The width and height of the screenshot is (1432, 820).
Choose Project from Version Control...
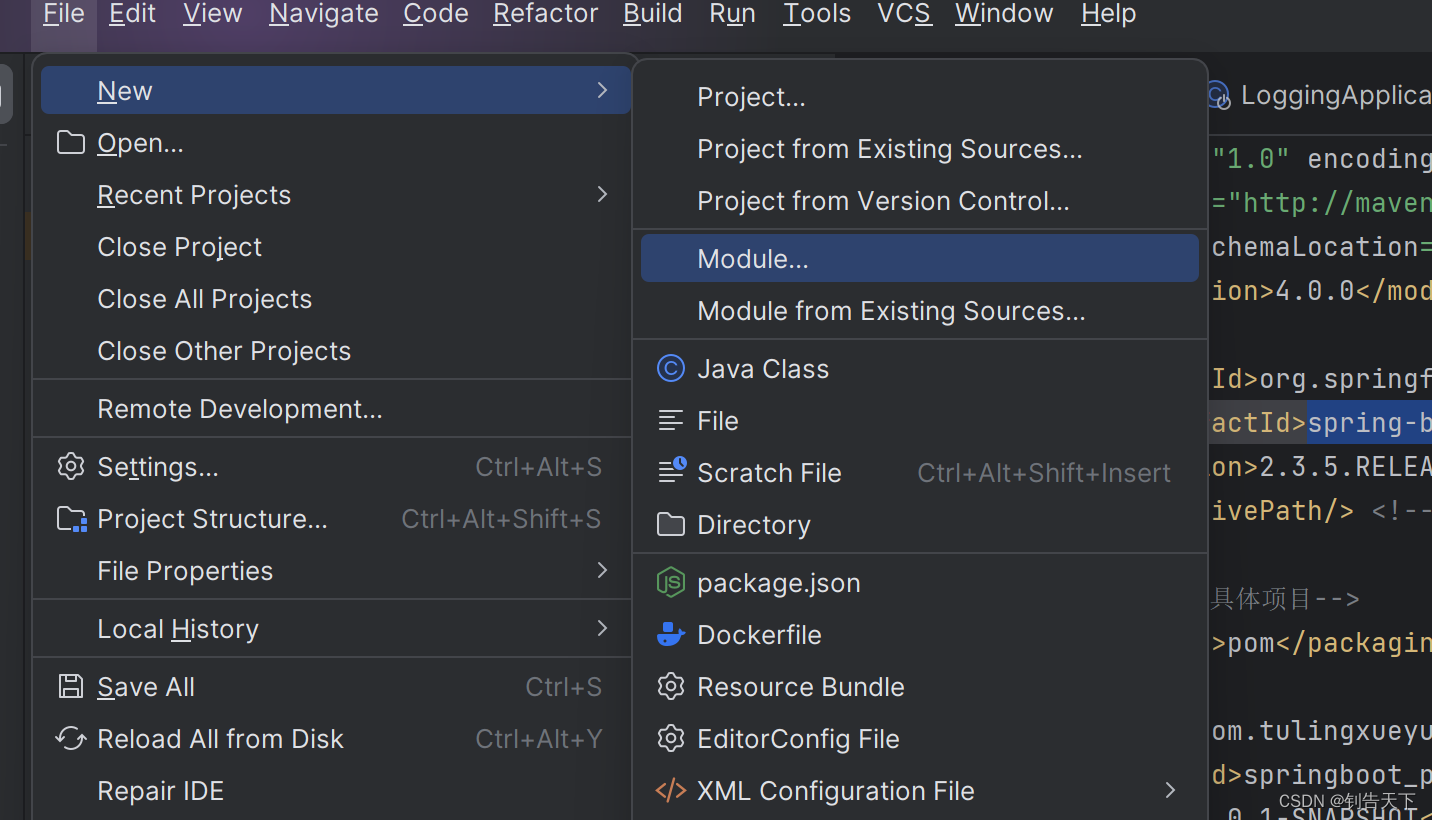[920, 201]
